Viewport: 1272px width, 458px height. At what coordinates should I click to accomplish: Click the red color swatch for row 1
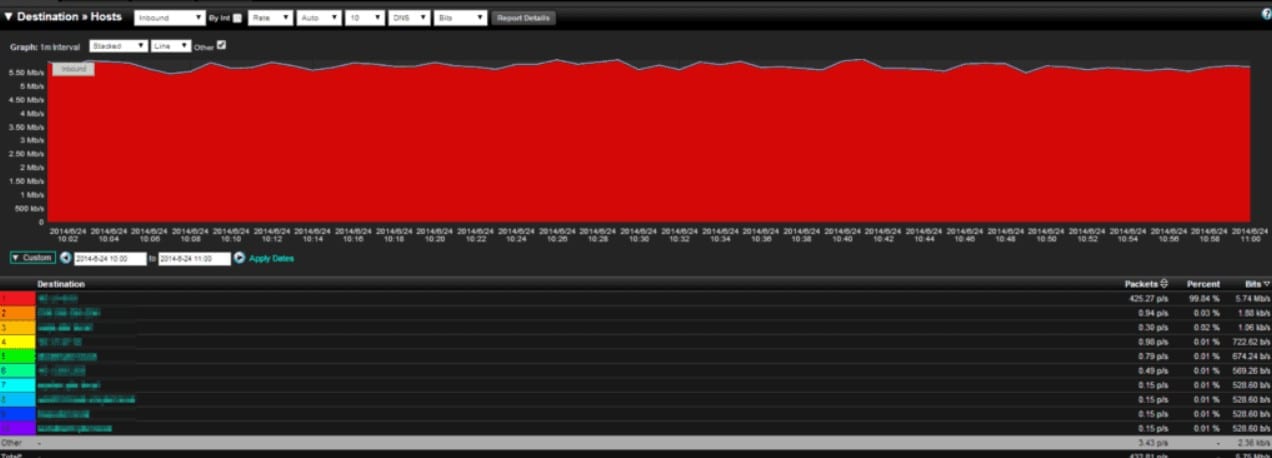[x=16, y=299]
